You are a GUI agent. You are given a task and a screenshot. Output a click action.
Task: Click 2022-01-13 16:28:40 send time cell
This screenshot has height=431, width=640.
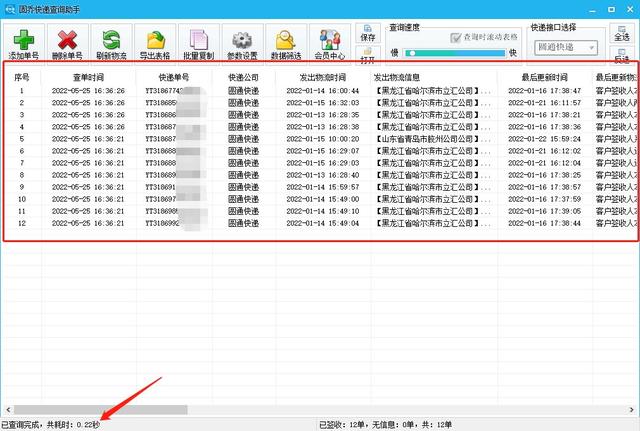322,175
